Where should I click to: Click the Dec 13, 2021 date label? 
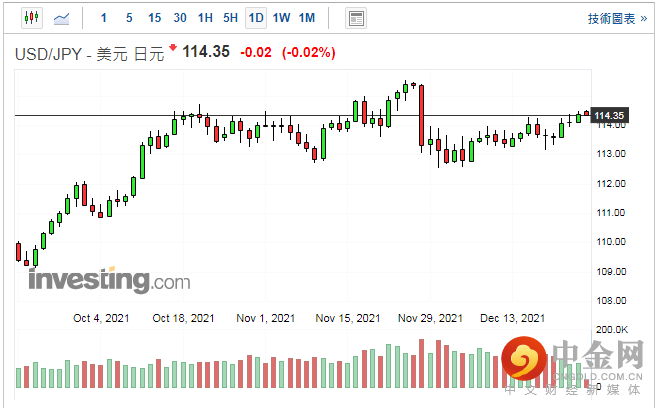512,318
